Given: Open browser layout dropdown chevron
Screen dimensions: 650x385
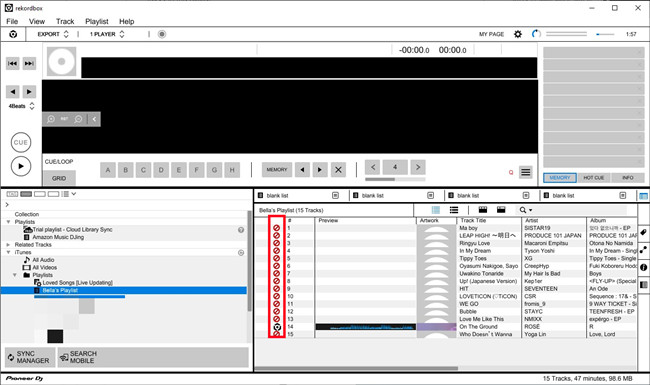Looking at the screenshot, I should click(x=74, y=194).
